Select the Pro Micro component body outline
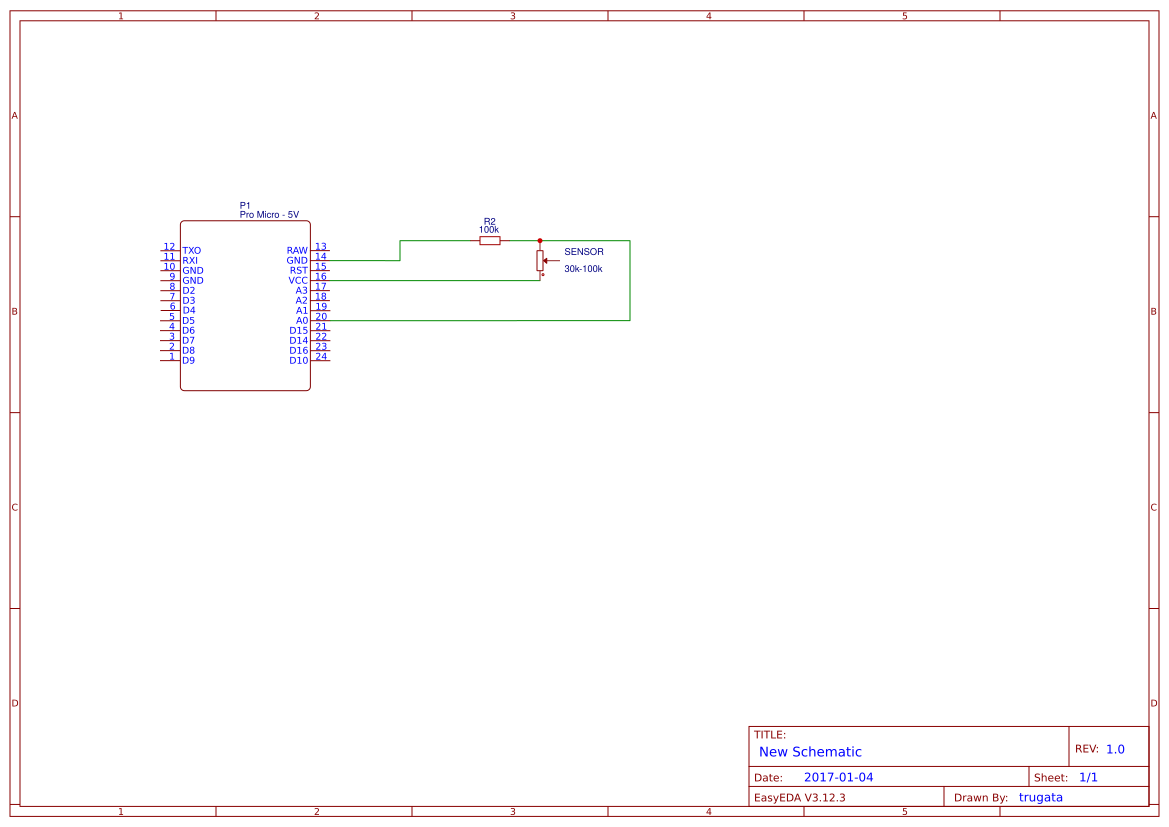Viewport: 1169px width, 827px height. point(245,305)
